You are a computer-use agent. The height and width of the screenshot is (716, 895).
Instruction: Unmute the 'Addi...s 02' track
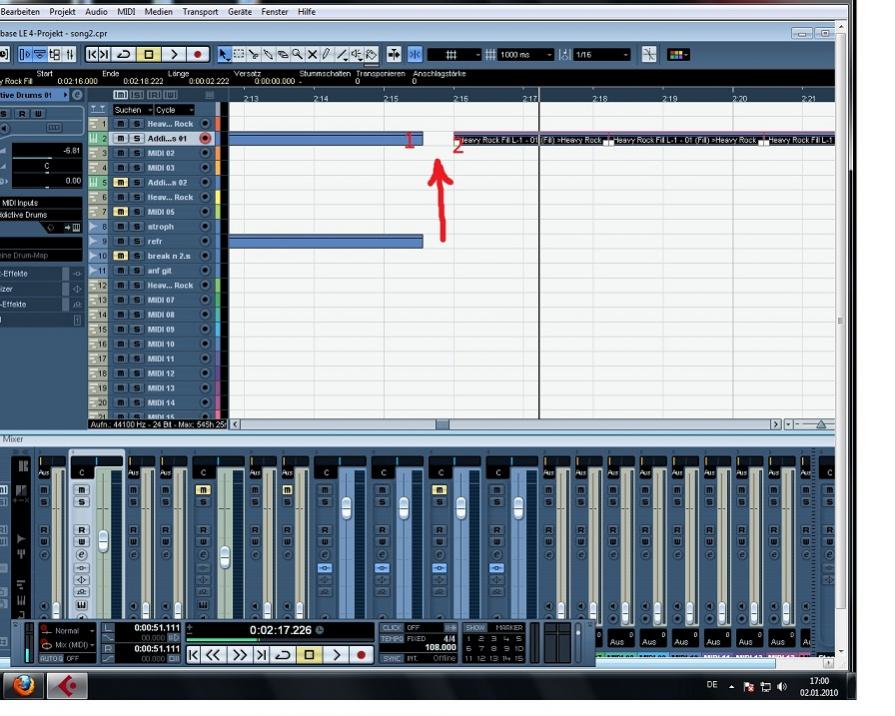tap(120, 183)
